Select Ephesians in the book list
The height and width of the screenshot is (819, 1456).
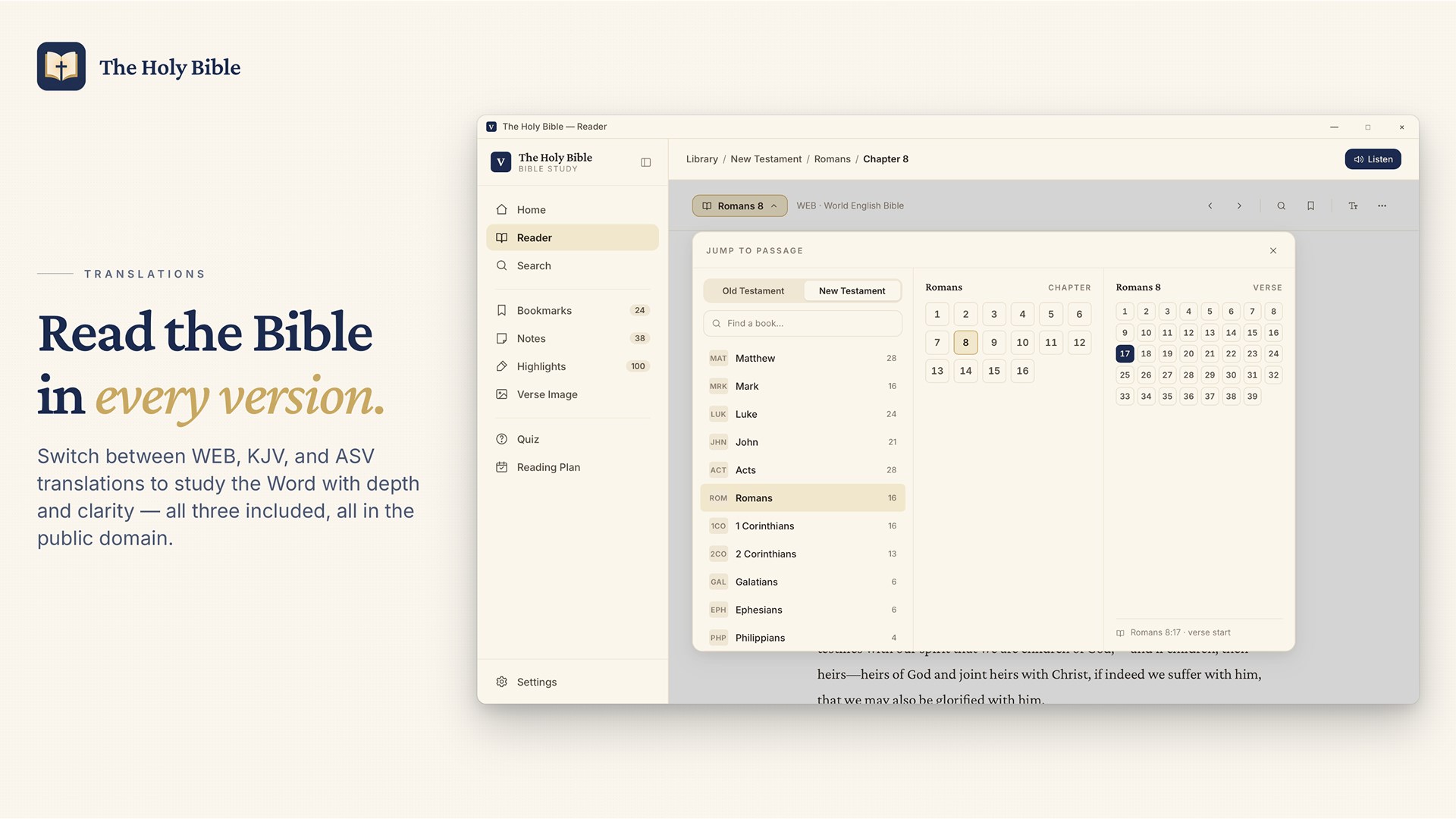point(802,610)
